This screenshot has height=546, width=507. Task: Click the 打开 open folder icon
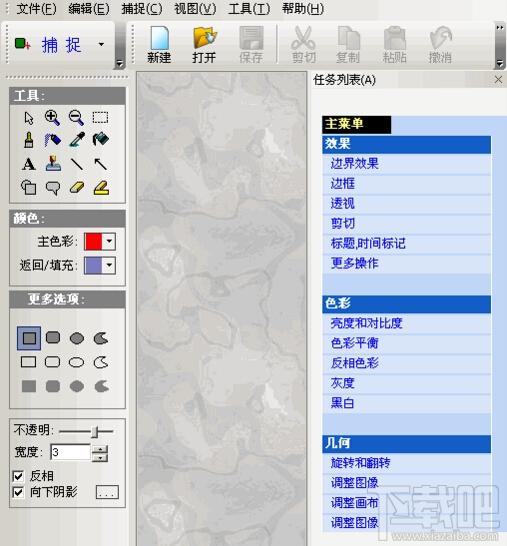click(204, 45)
